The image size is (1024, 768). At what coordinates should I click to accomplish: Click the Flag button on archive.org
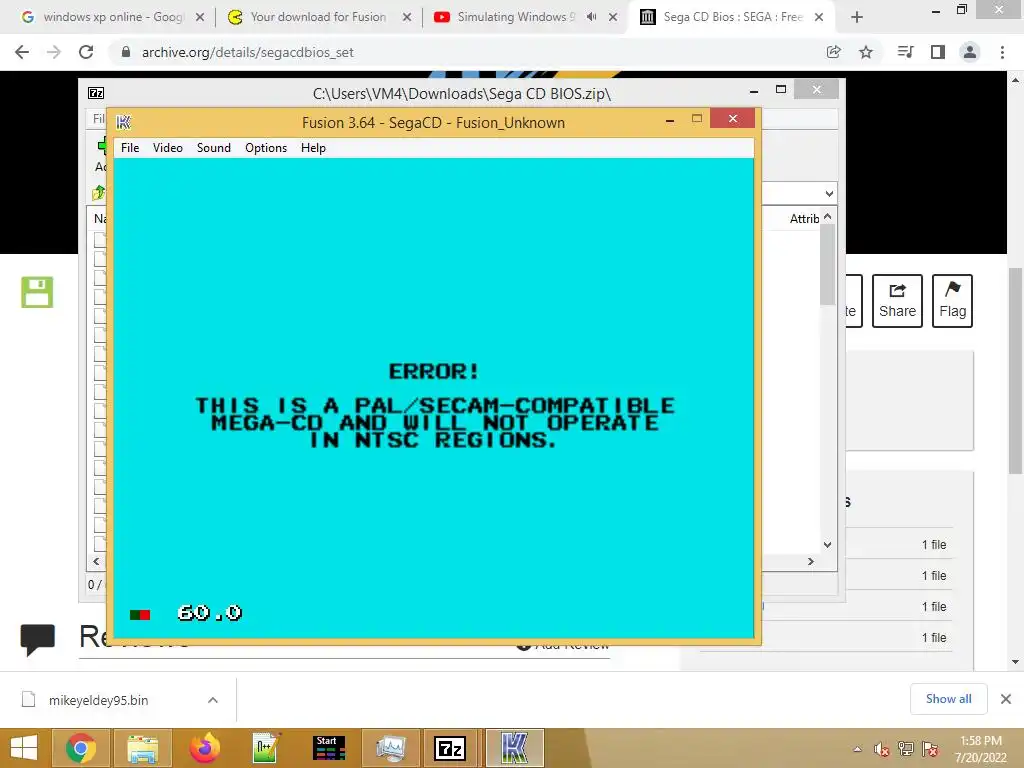click(952, 301)
